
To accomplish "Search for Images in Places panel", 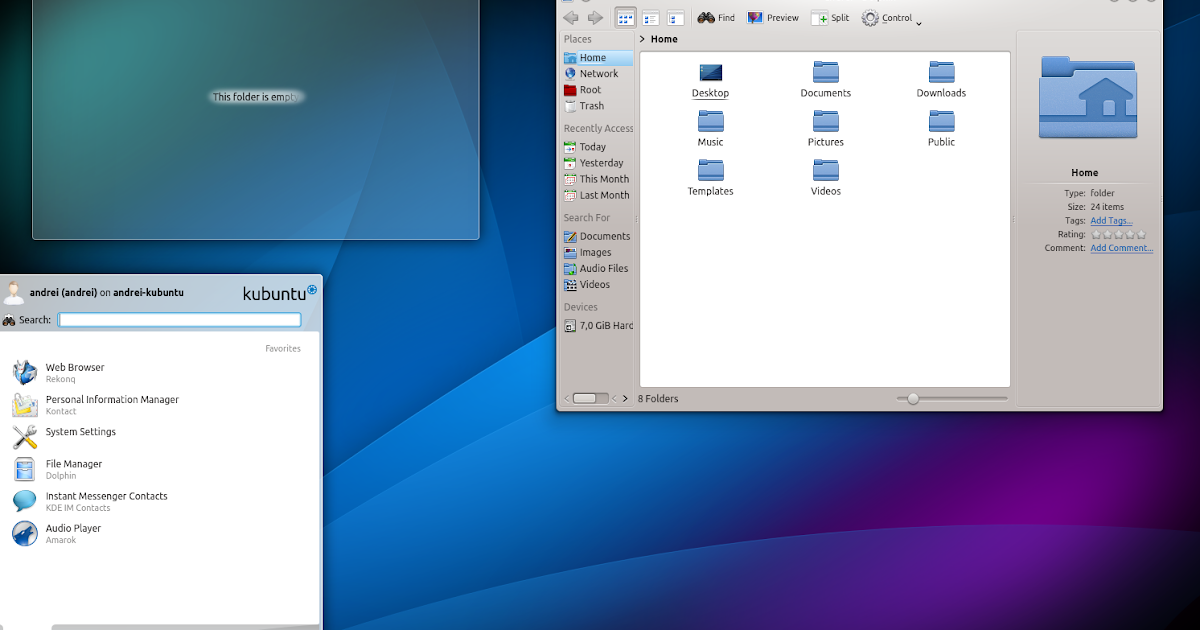I will [598, 253].
